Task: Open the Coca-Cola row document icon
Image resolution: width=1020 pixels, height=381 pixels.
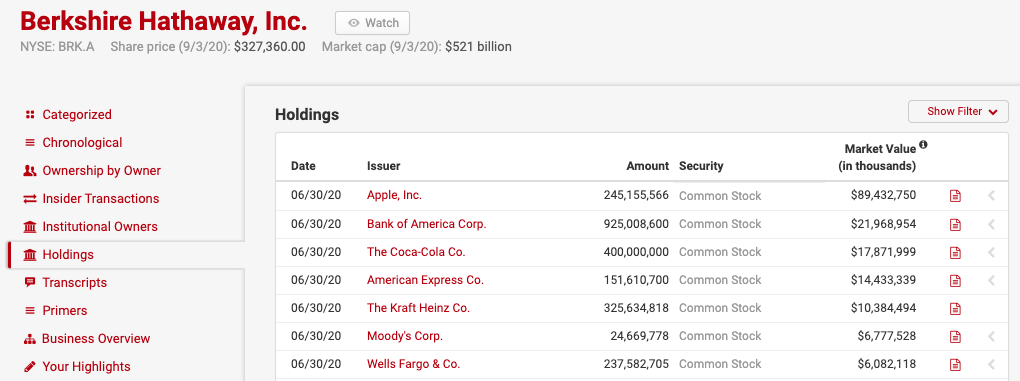Action: click(x=955, y=252)
